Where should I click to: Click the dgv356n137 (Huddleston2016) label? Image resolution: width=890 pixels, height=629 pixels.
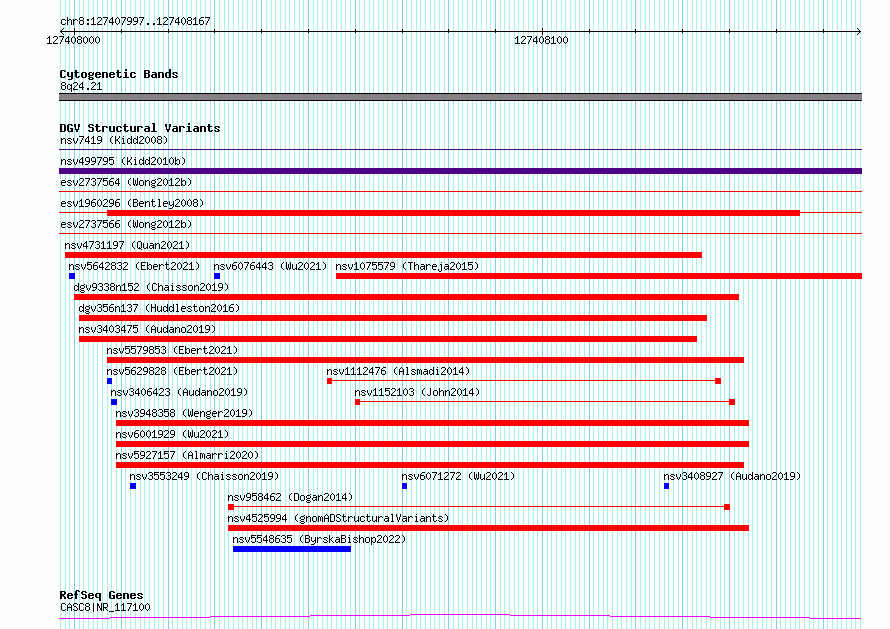pyautogui.click(x=159, y=308)
